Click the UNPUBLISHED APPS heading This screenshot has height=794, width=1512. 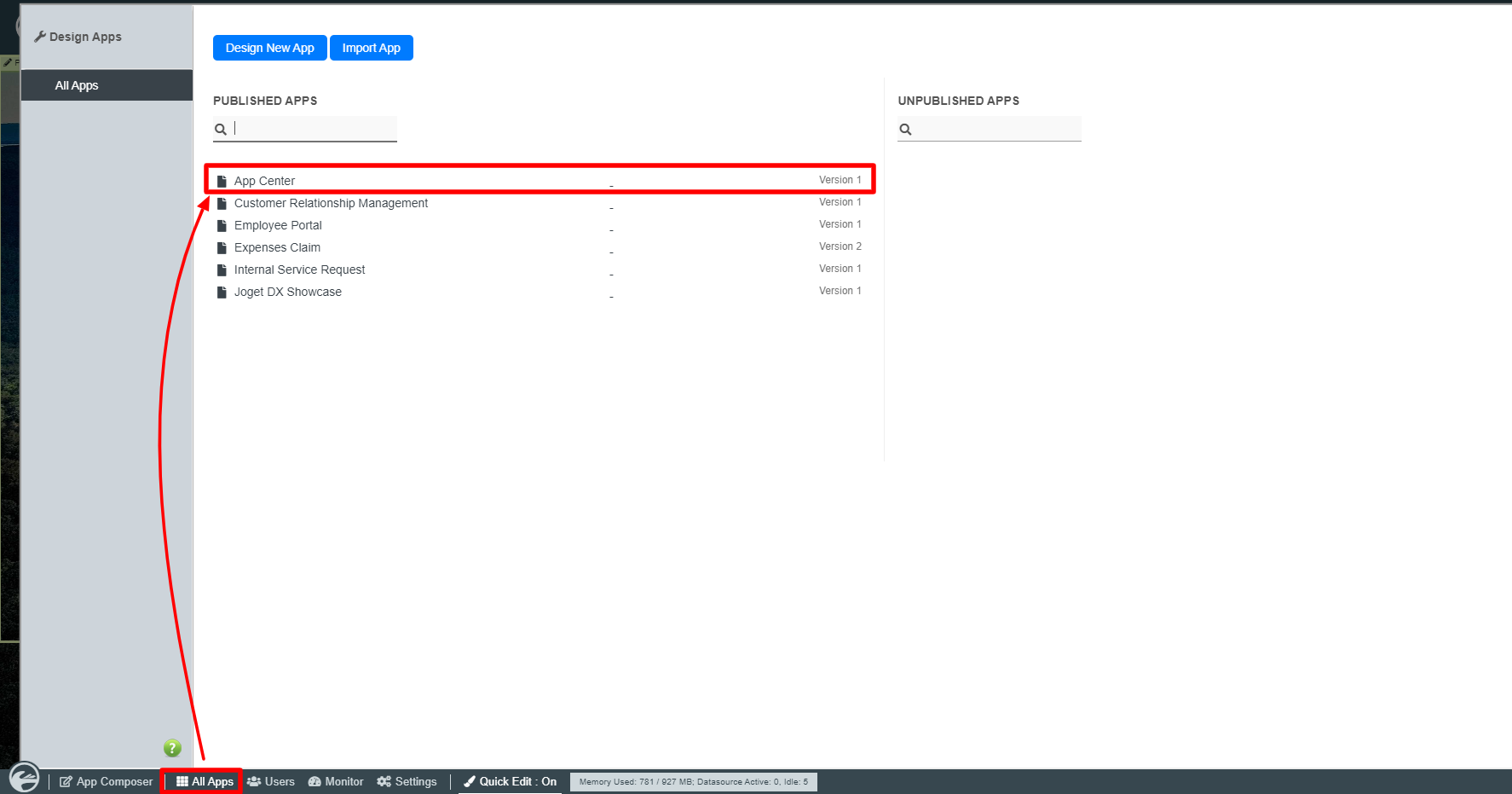[959, 101]
